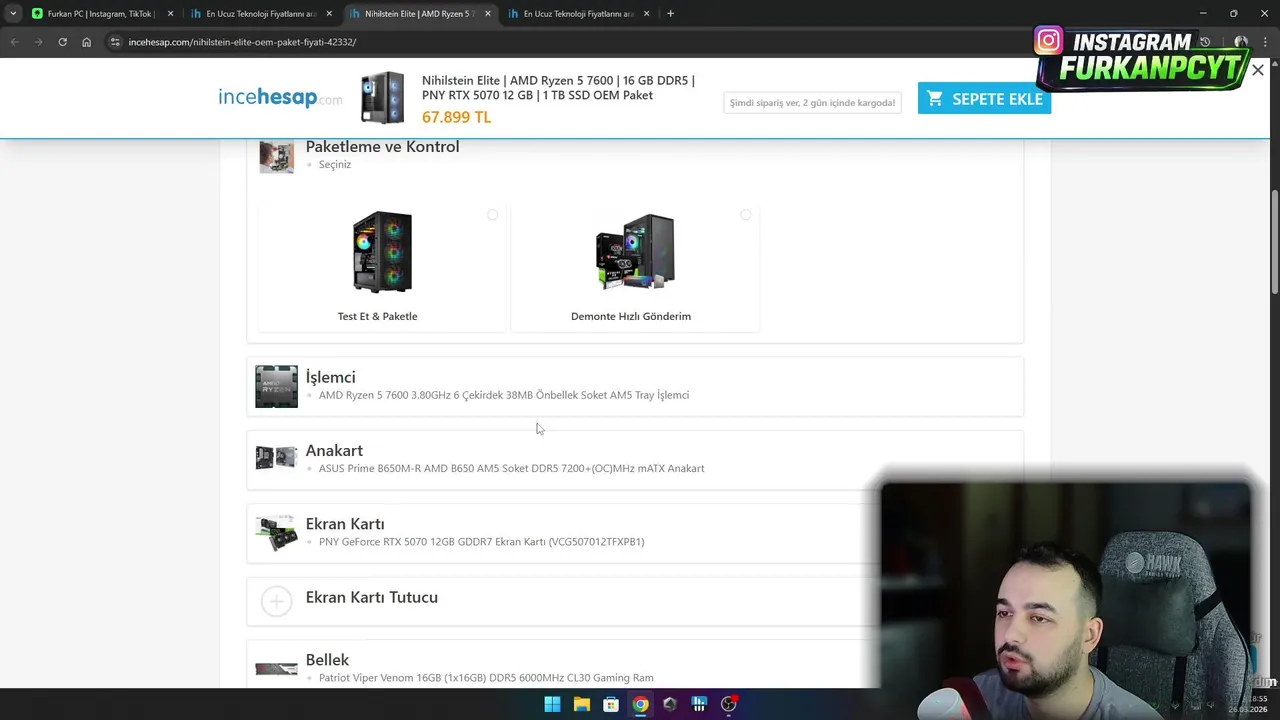Go back to the previous page

point(14,42)
